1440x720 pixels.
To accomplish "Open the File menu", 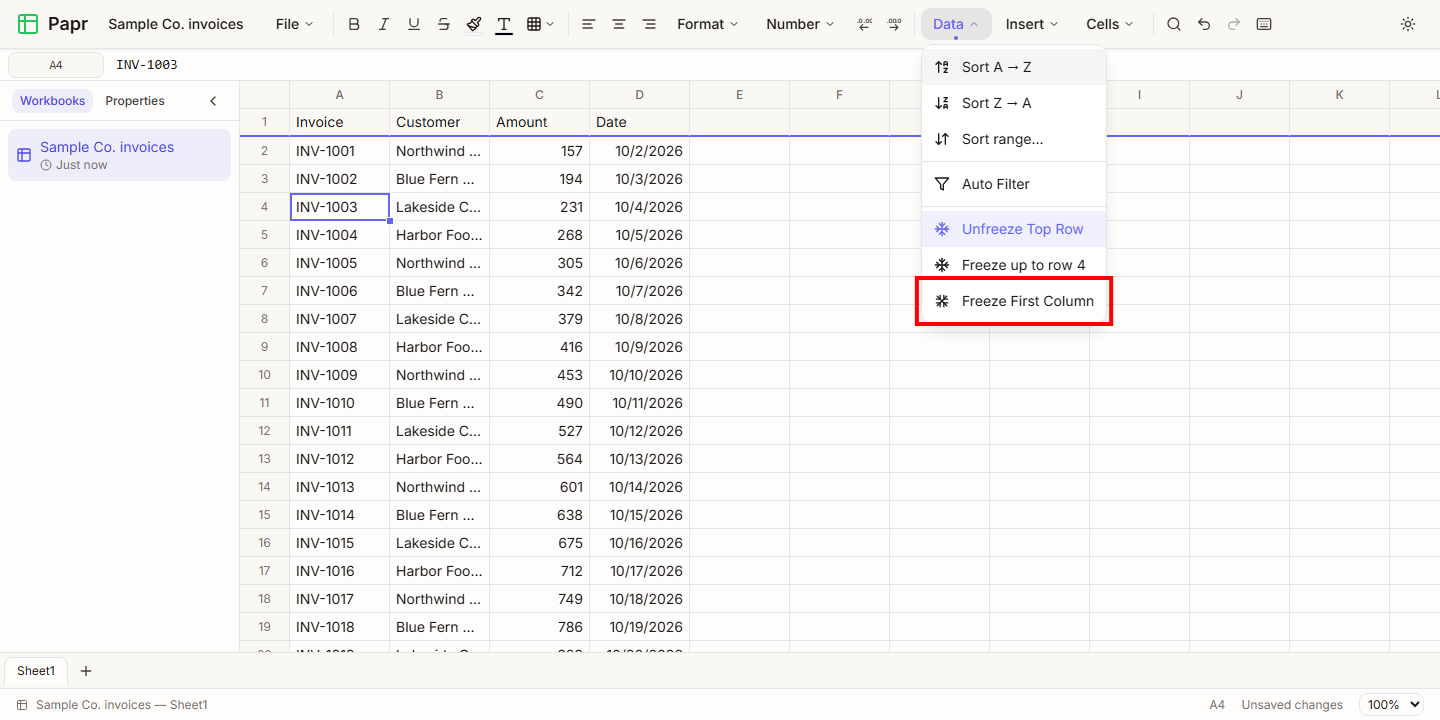I will point(295,24).
